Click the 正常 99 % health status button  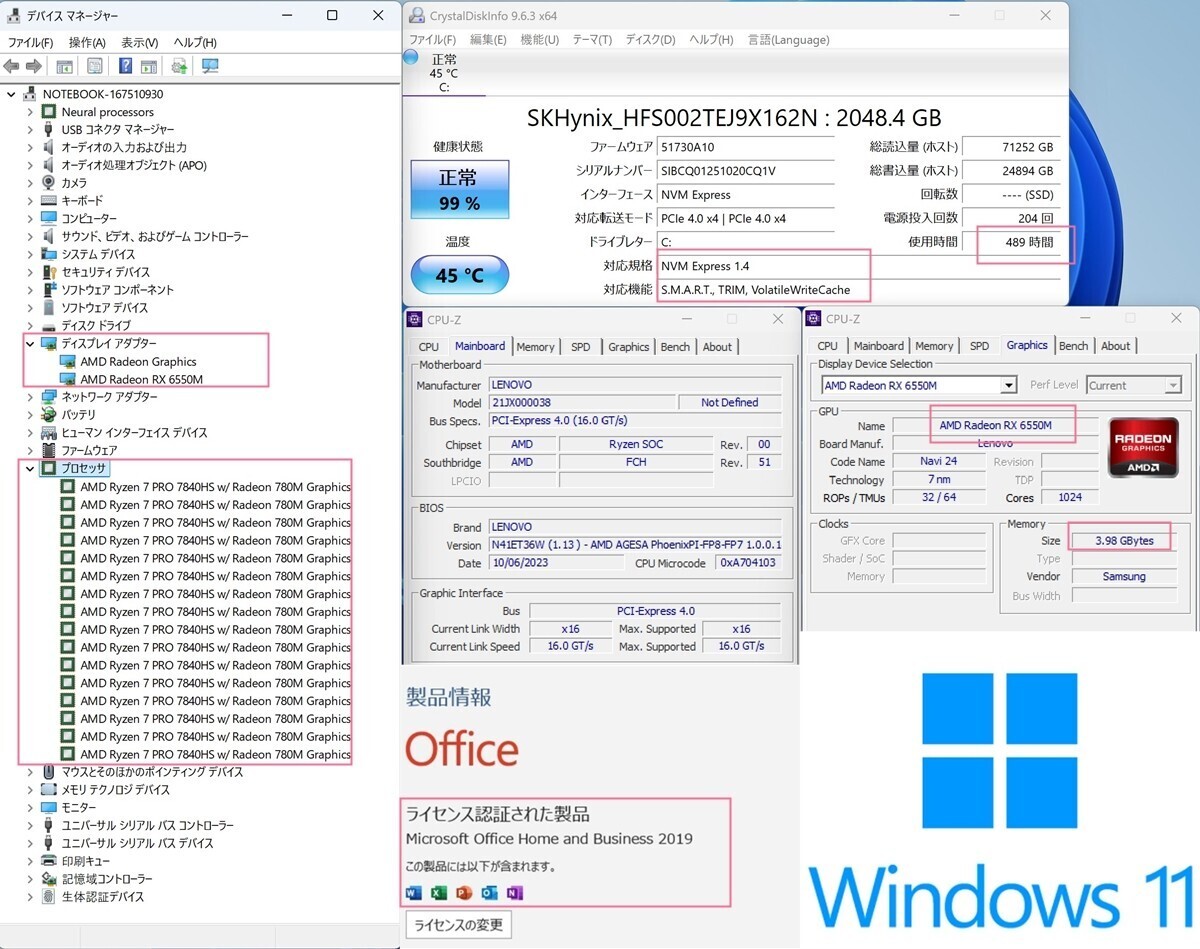click(x=459, y=190)
